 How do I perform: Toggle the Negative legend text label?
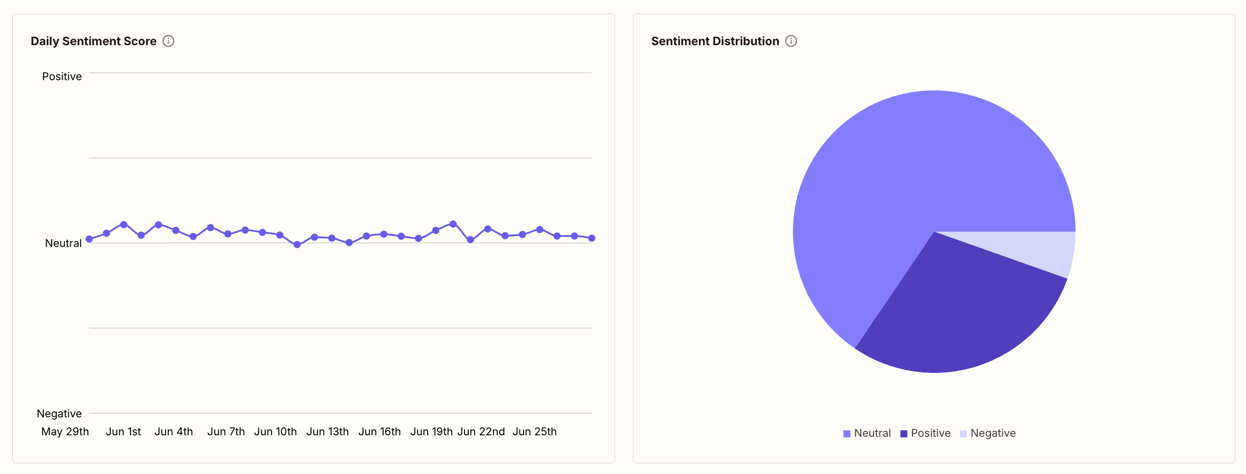[993, 434]
